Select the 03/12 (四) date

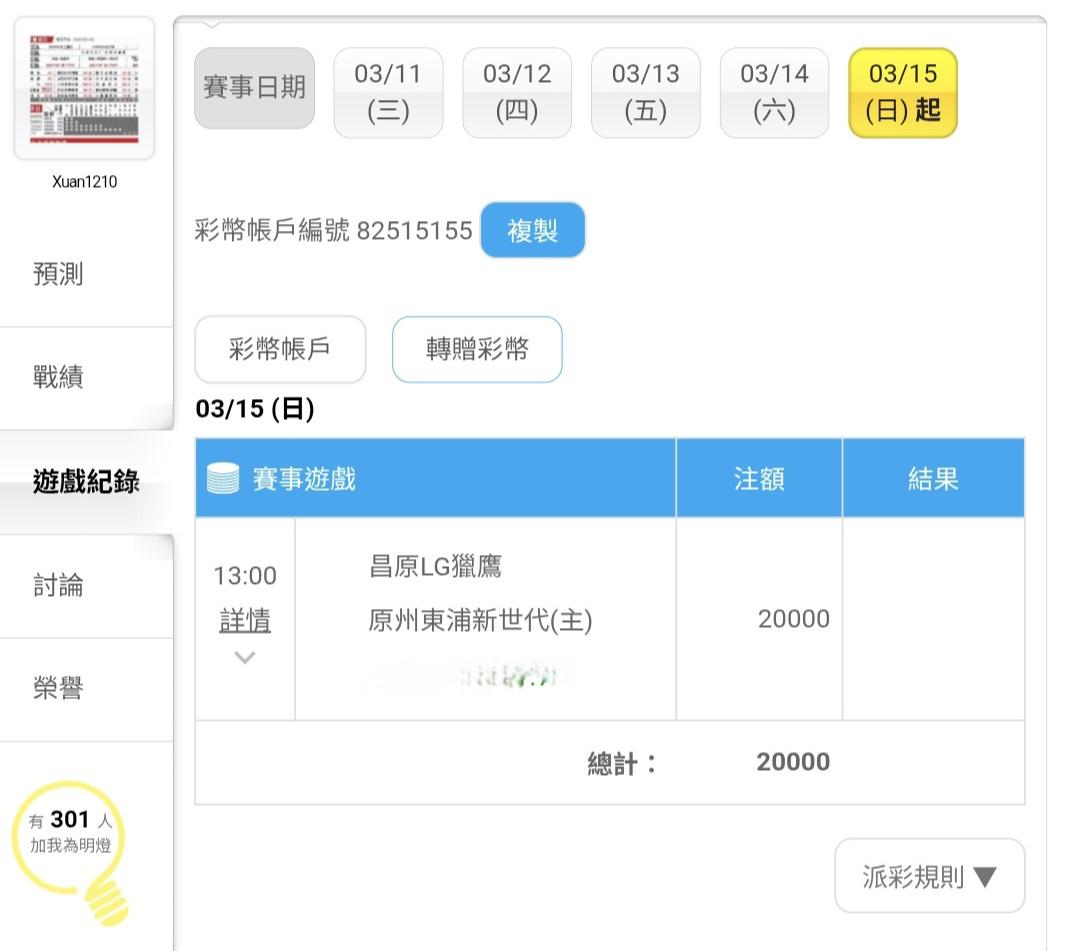pyautogui.click(x=517, y=92)
